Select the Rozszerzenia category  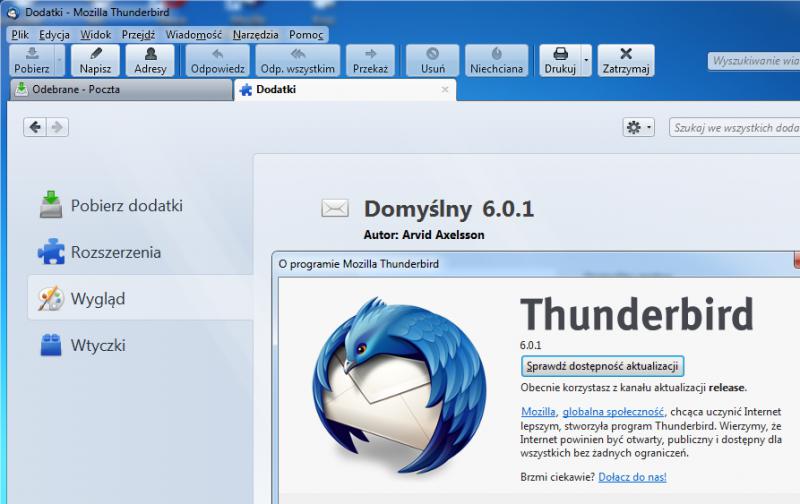[x=140, y=252]
